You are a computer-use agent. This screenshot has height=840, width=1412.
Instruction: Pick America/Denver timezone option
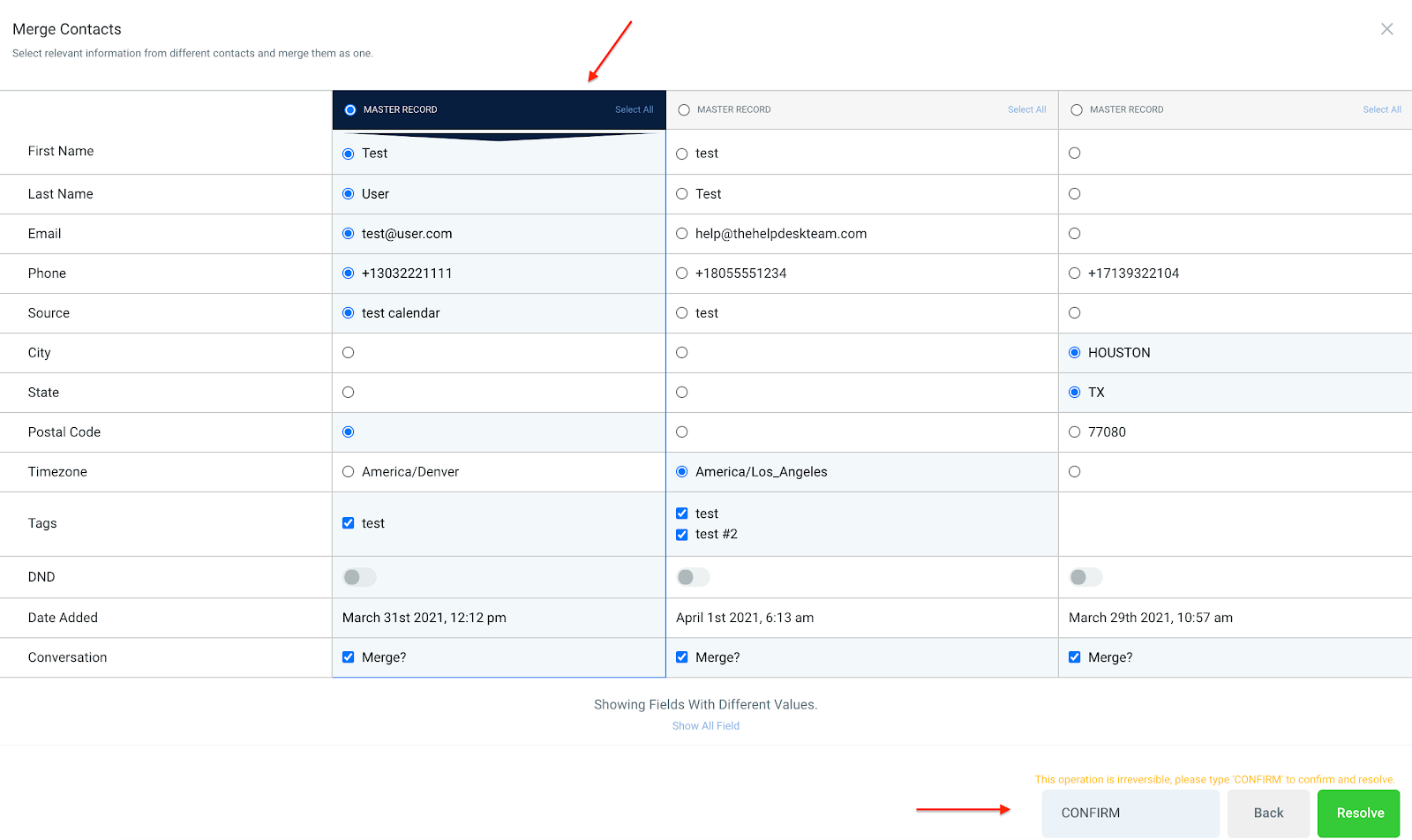(x=349, y=472)
